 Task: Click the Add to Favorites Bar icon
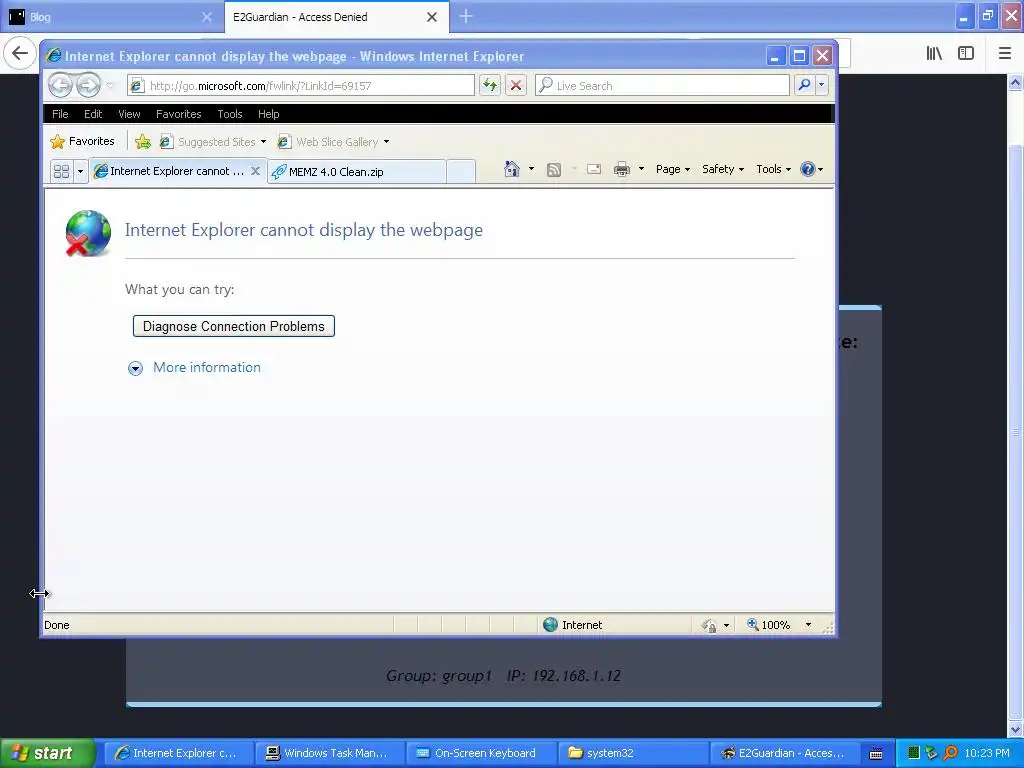click(142, 142)
